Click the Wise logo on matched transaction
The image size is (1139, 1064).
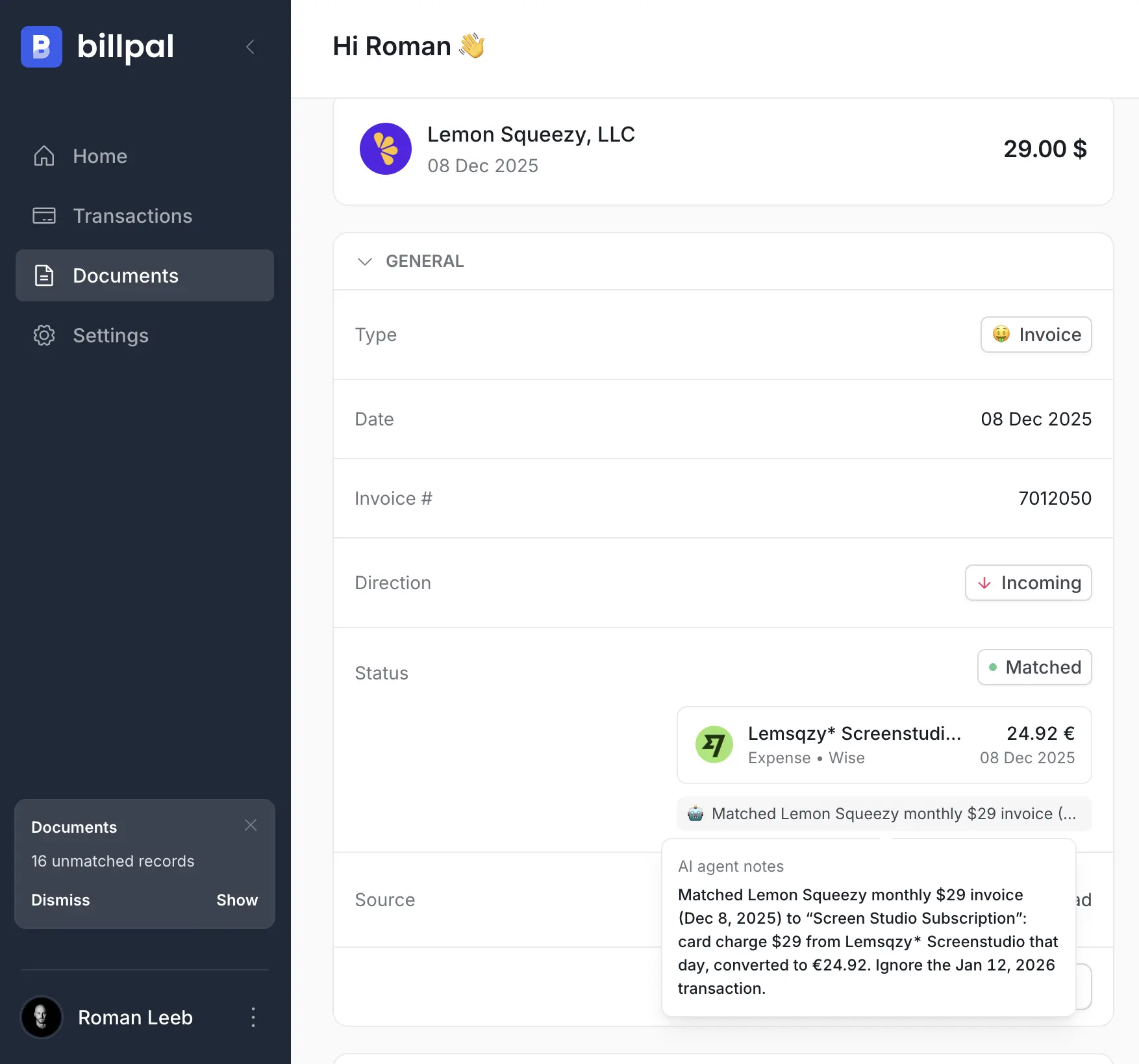pos(714,744)
